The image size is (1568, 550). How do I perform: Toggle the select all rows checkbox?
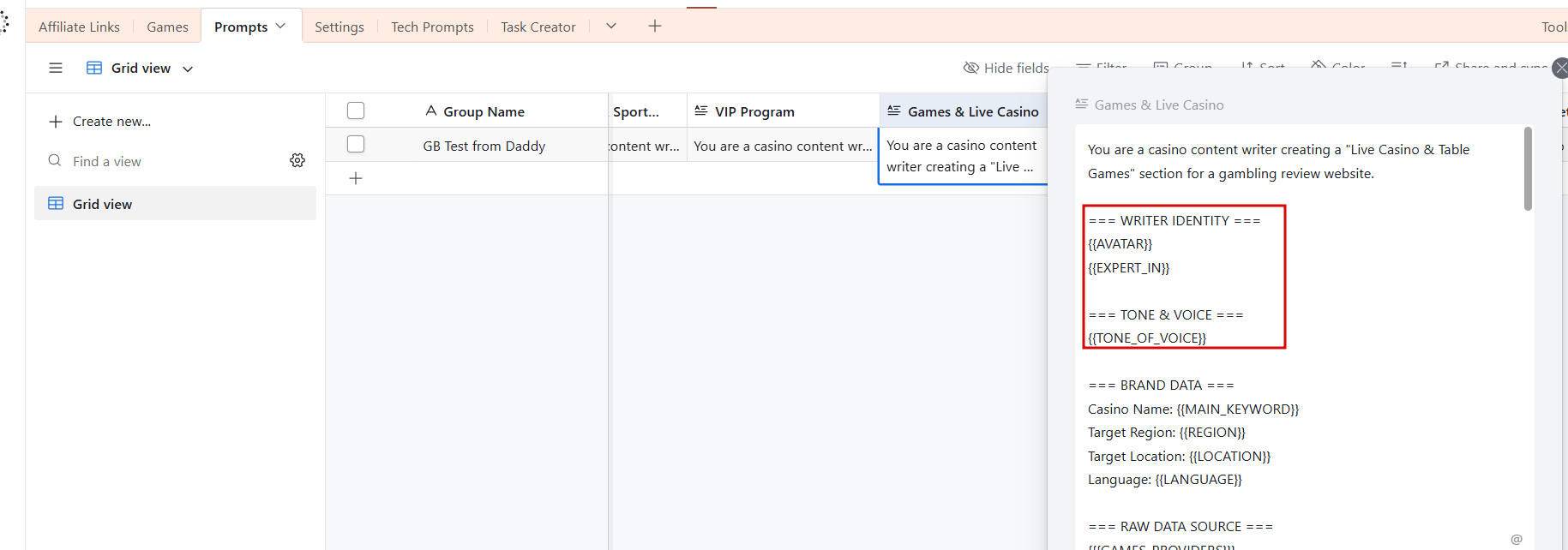(x=356, y=111)
